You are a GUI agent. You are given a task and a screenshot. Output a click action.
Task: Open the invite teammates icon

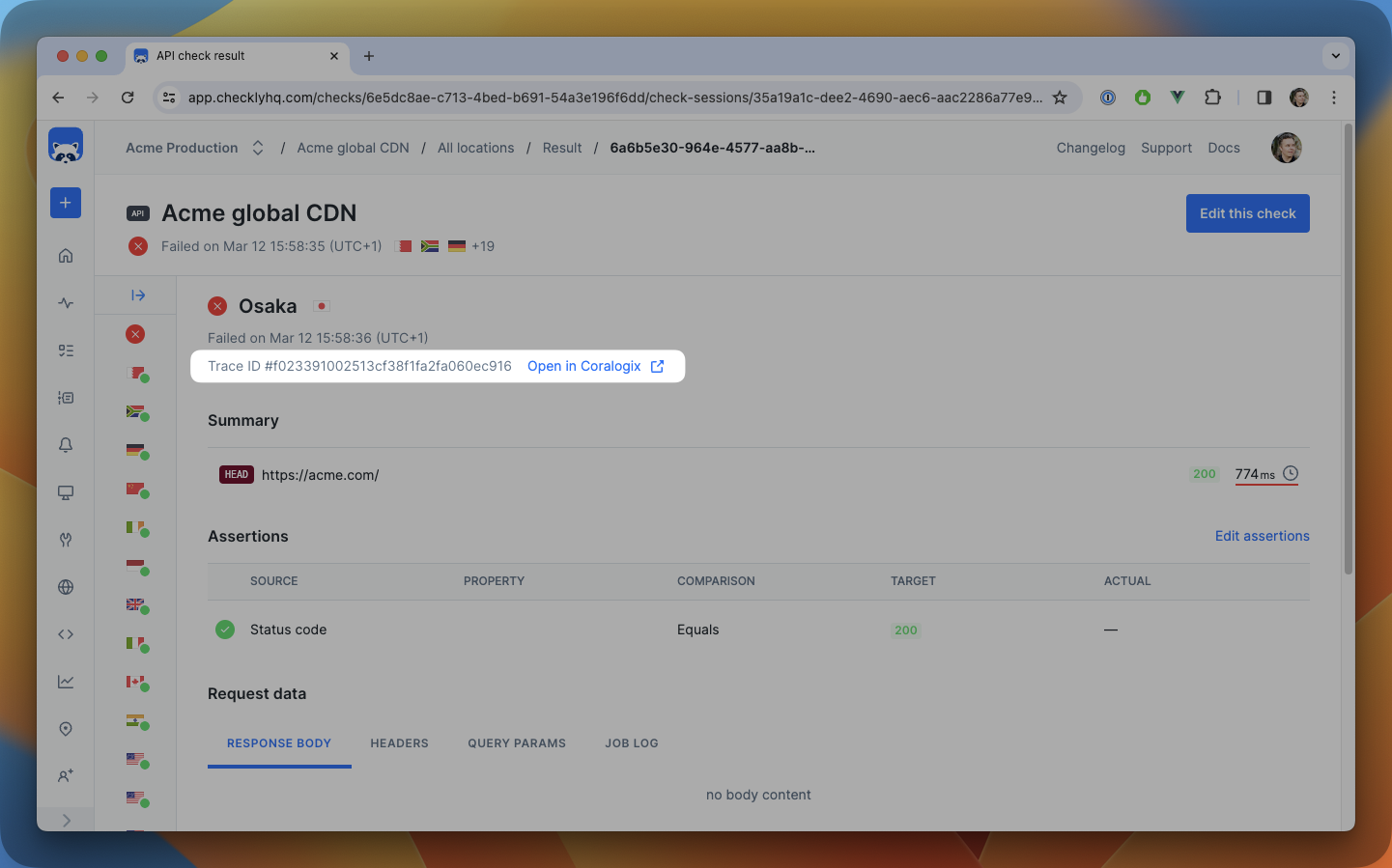coord(66,775)
